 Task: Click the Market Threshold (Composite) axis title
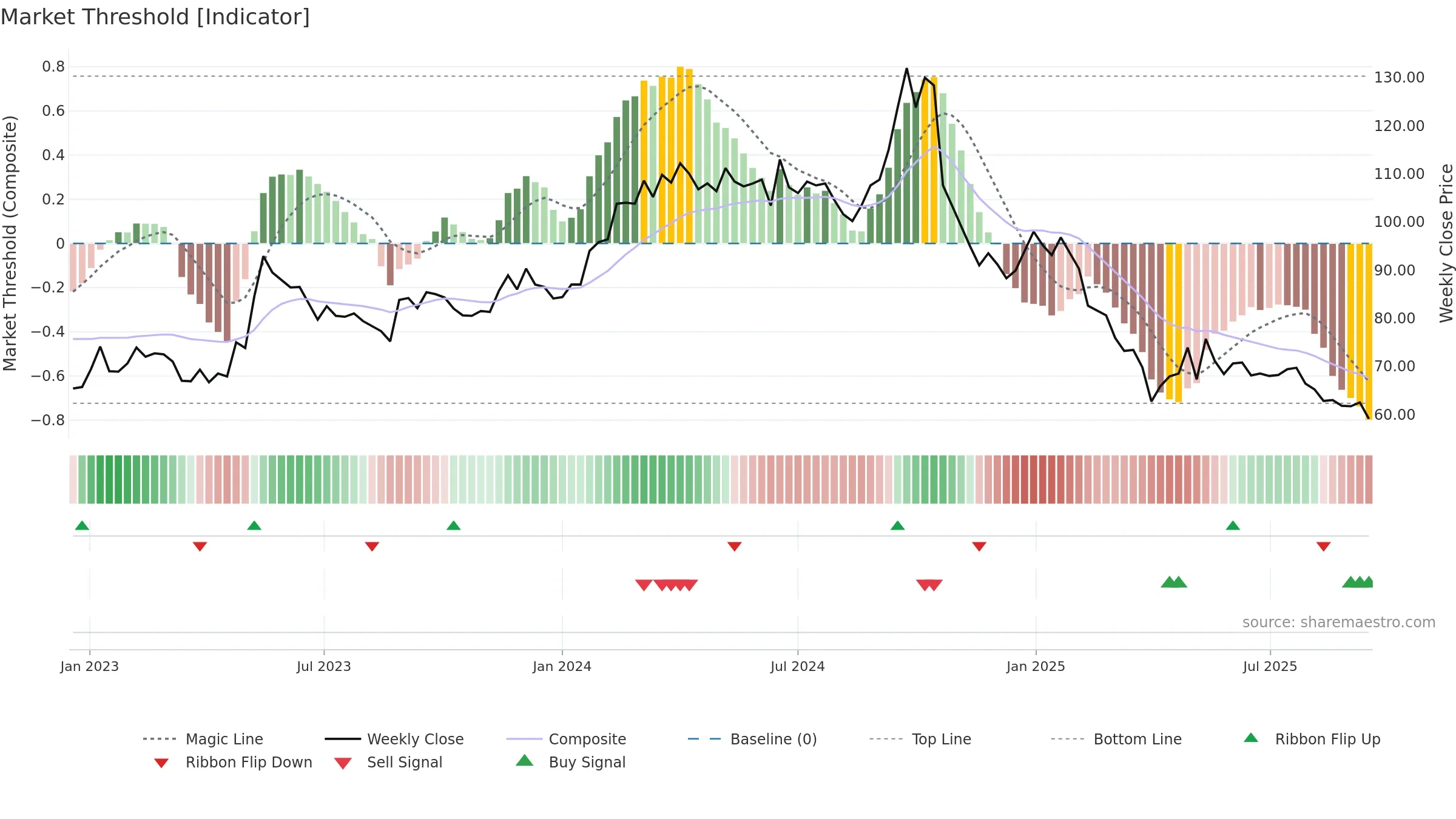10,243
